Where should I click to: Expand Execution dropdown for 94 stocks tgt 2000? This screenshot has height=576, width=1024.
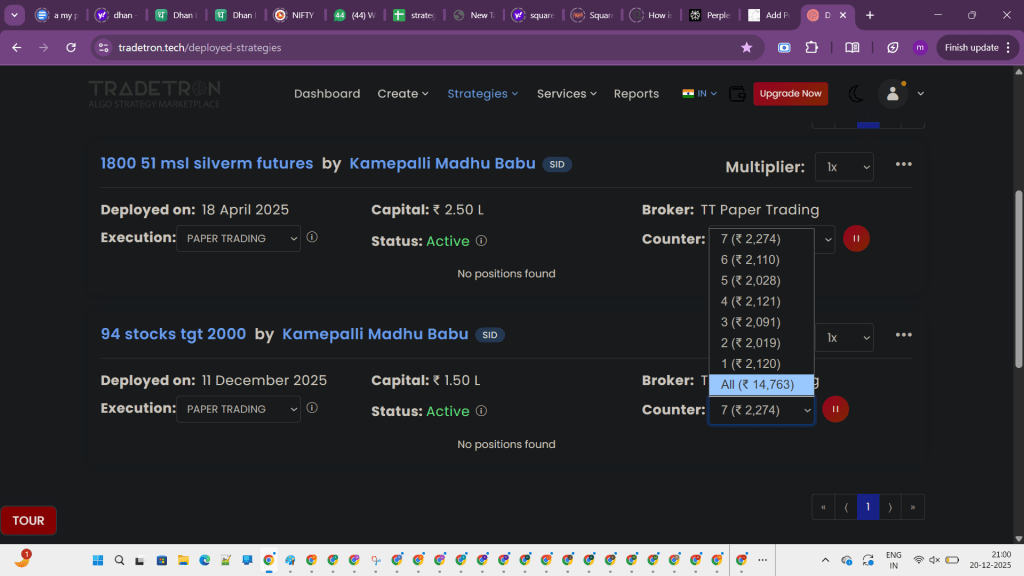click(x=238, y=409)
